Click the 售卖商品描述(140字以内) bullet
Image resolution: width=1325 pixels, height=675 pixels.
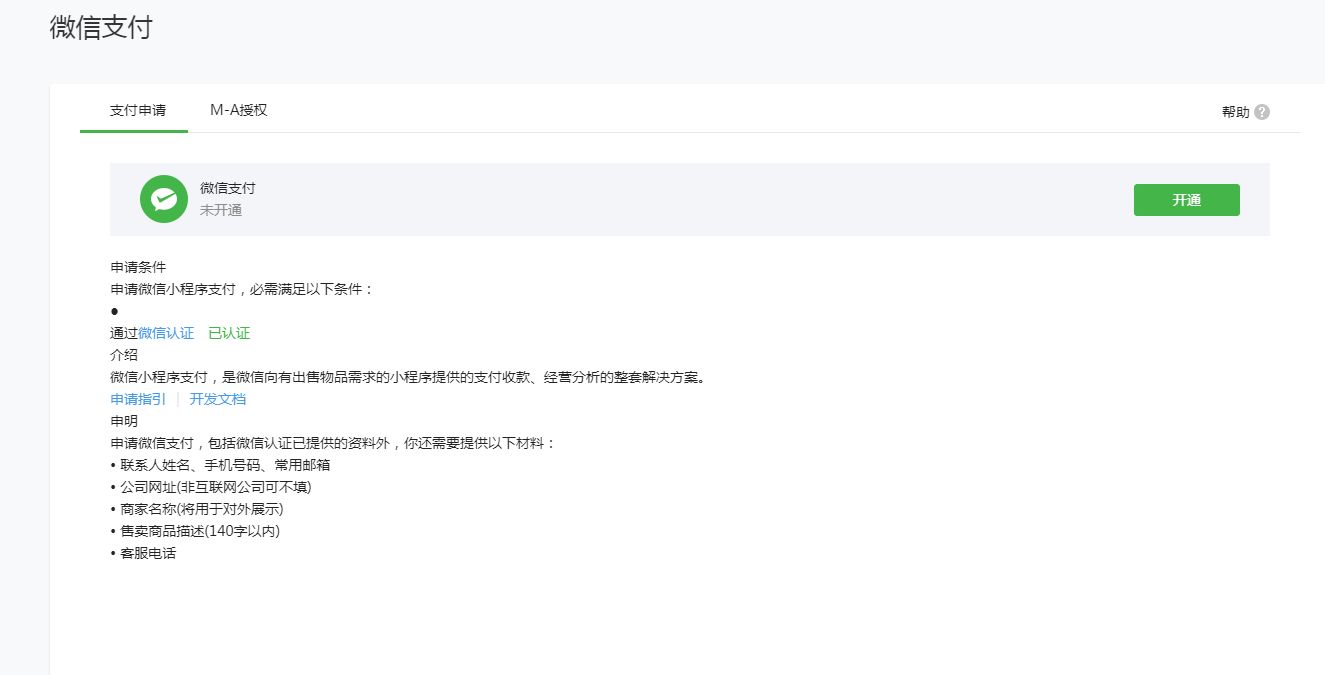pyautogui.click(x=195, y=531)
